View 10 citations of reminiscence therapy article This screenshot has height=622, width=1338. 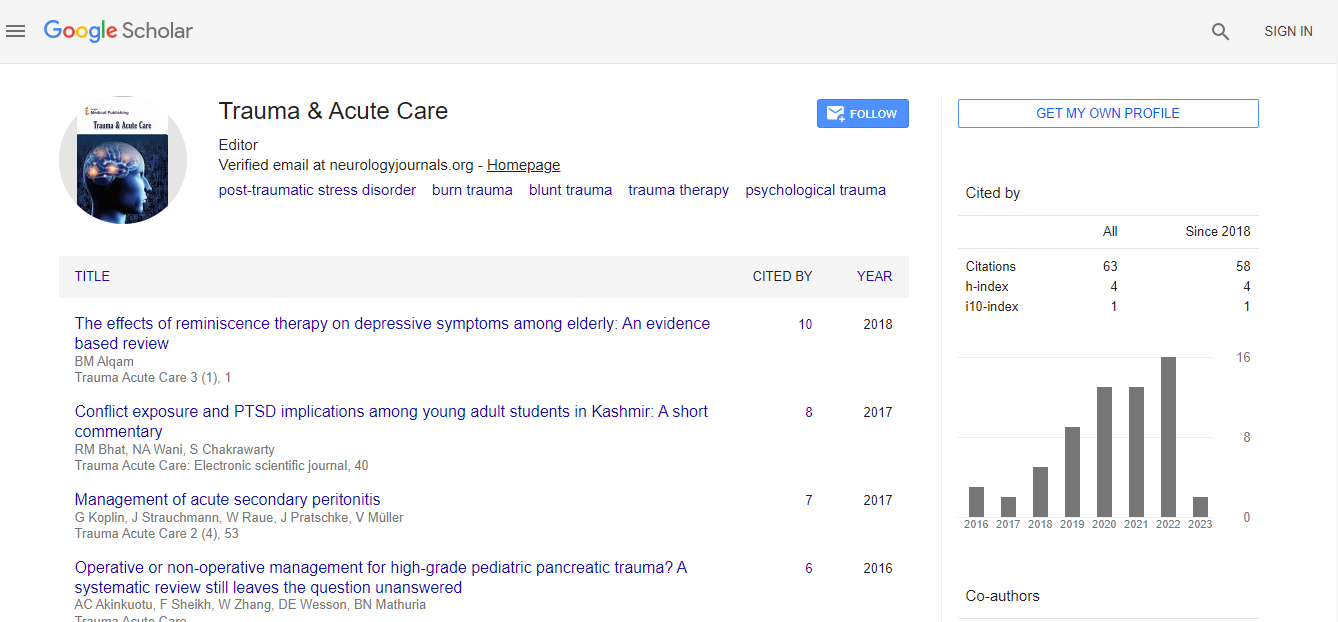[805, 324]
